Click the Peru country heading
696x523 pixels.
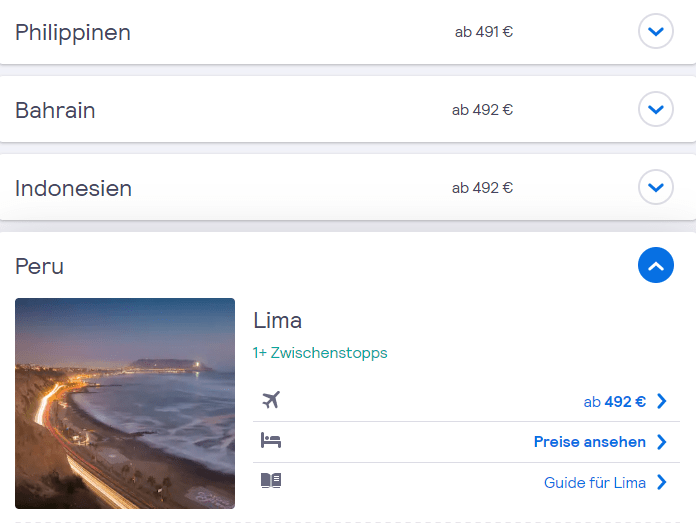click(x=40, y=266)
